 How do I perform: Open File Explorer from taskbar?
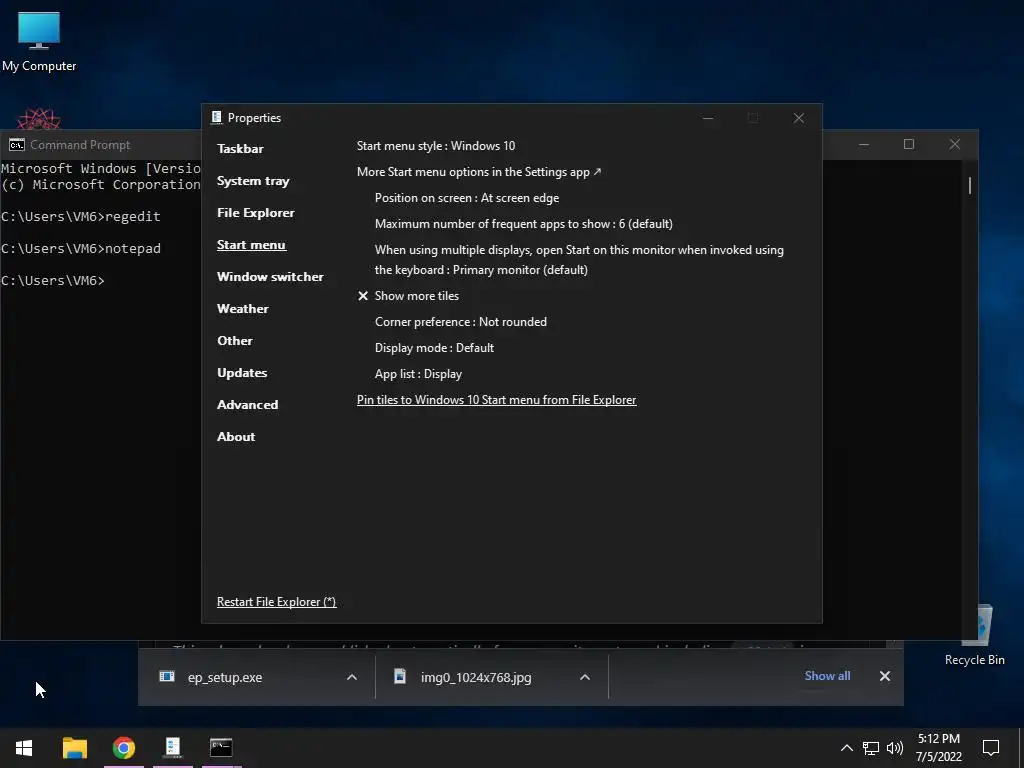tap(74, 748)
